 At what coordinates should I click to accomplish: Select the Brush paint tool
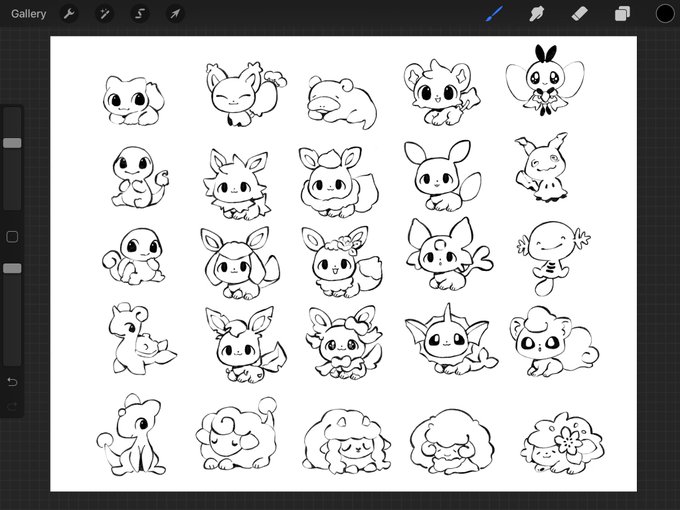tap(494, 13)
